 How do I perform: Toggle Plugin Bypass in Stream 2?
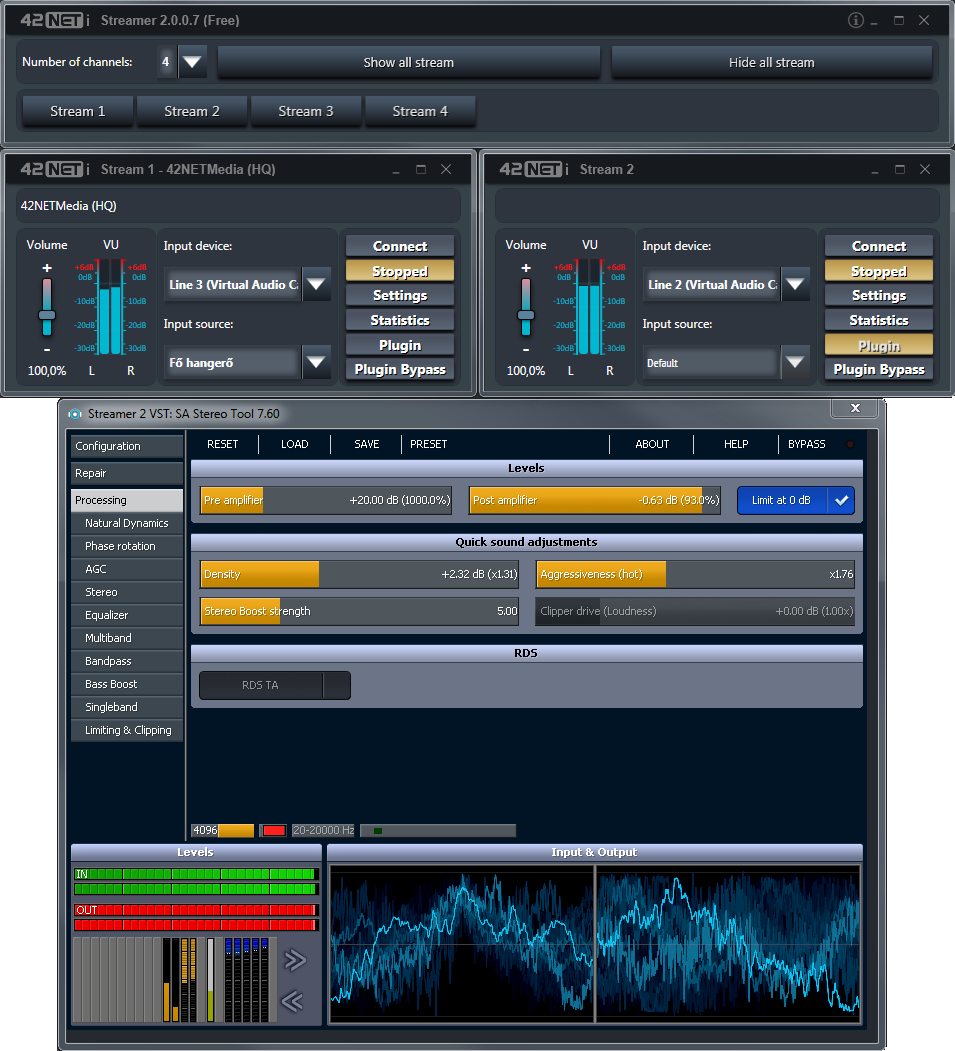[x=879, y=369]
